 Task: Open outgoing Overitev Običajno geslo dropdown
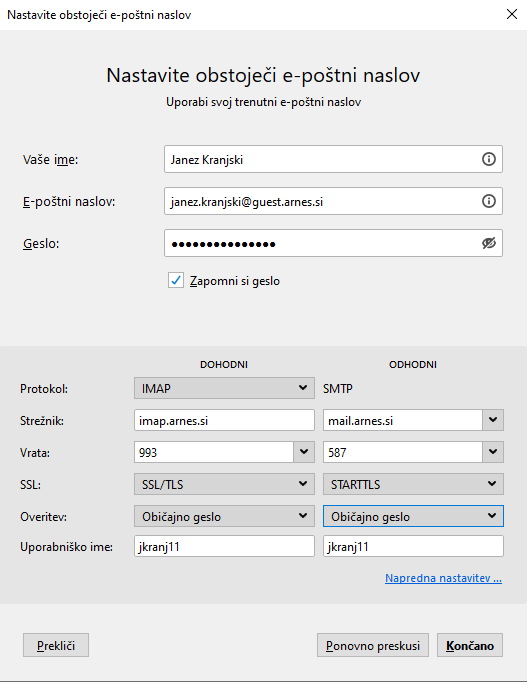tap(413, 516)
